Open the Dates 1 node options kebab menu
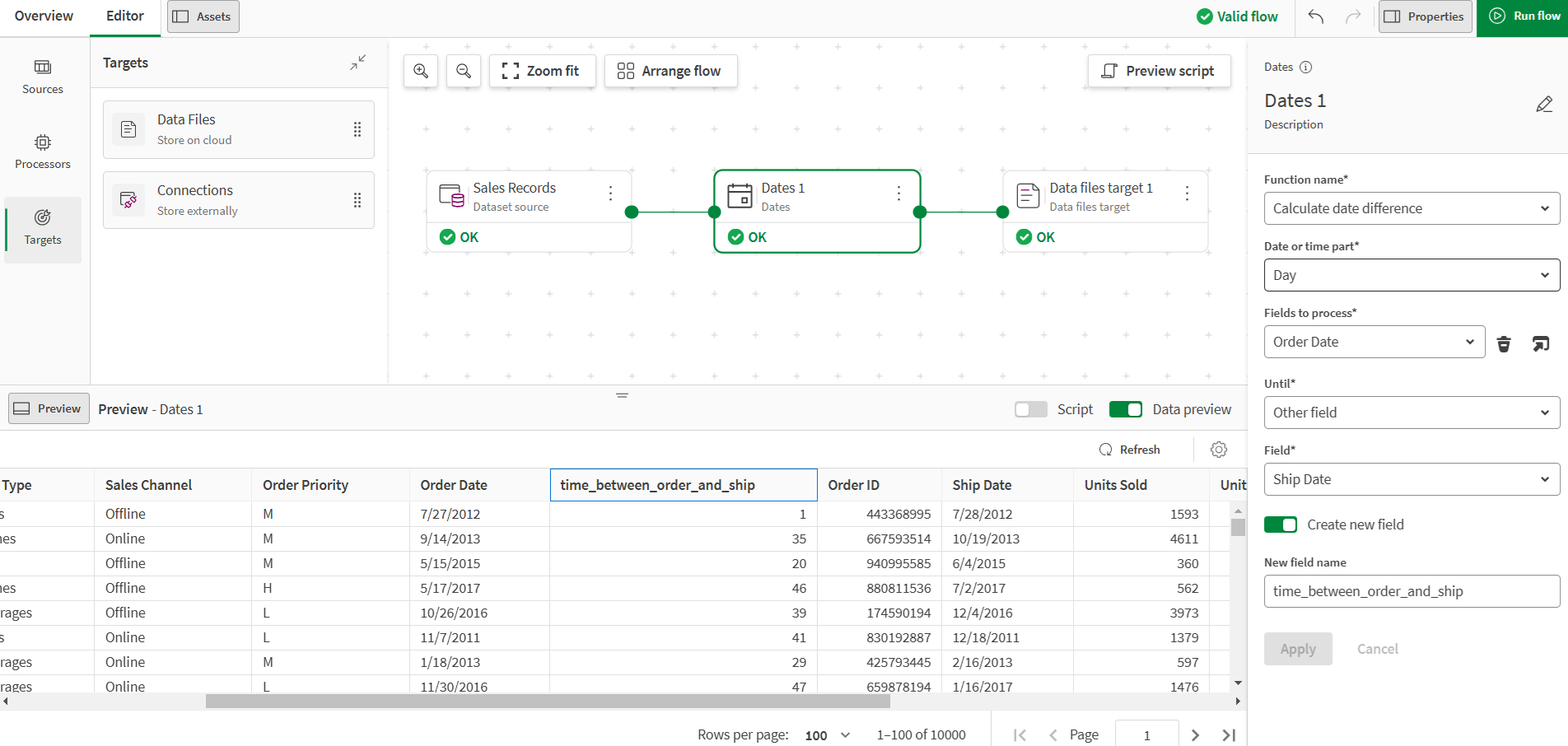This screenshot has width=1568, height=746. click(x=898, y=193)
